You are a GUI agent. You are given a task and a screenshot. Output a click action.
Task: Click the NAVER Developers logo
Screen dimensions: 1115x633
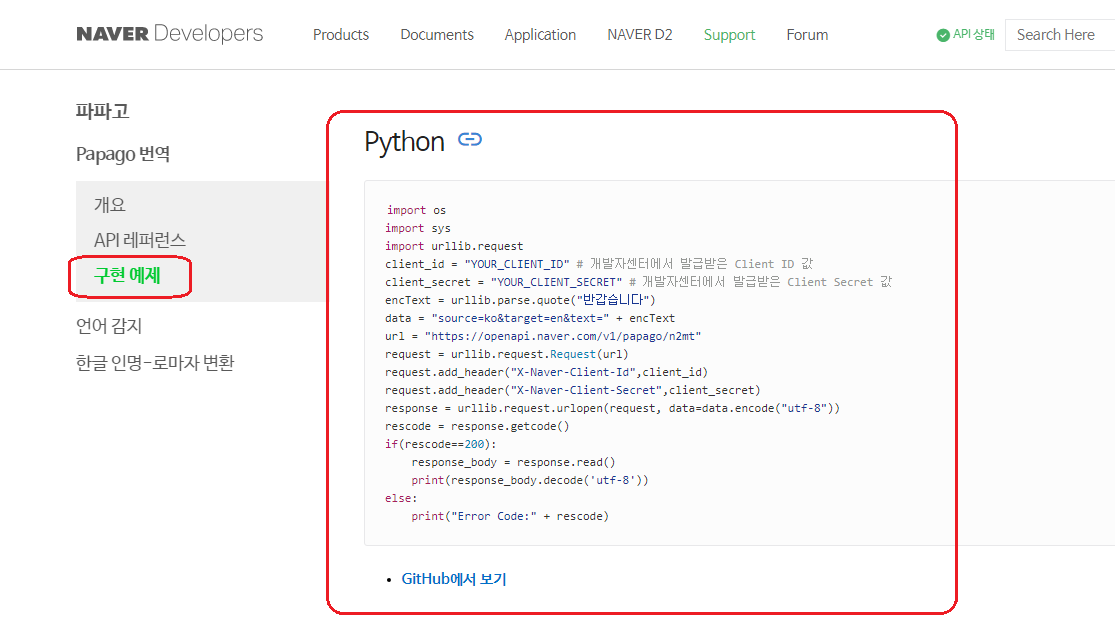pyautogui.click(x=169, y=33)
